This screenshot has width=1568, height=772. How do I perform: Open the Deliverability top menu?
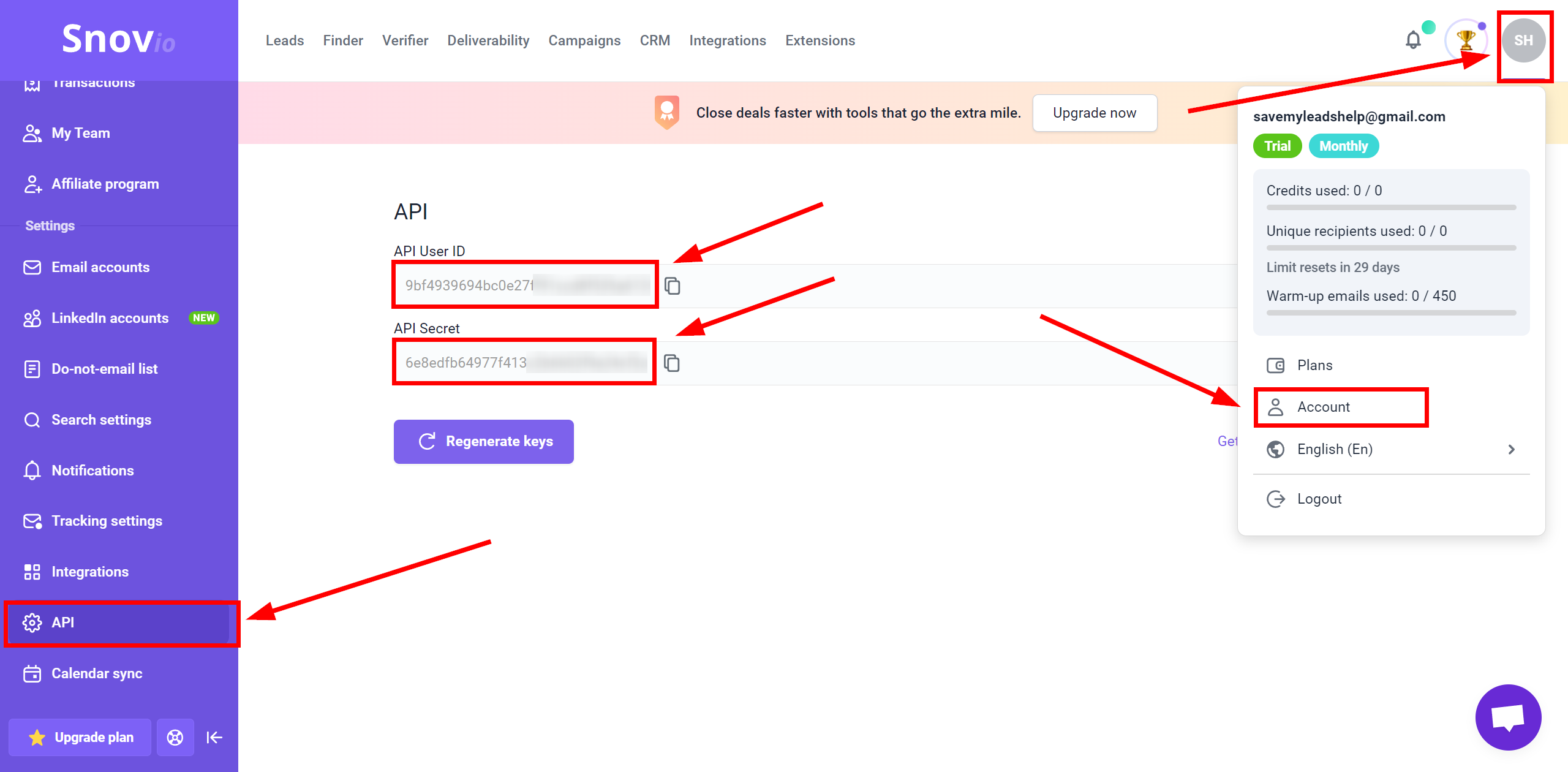[489, 40]
